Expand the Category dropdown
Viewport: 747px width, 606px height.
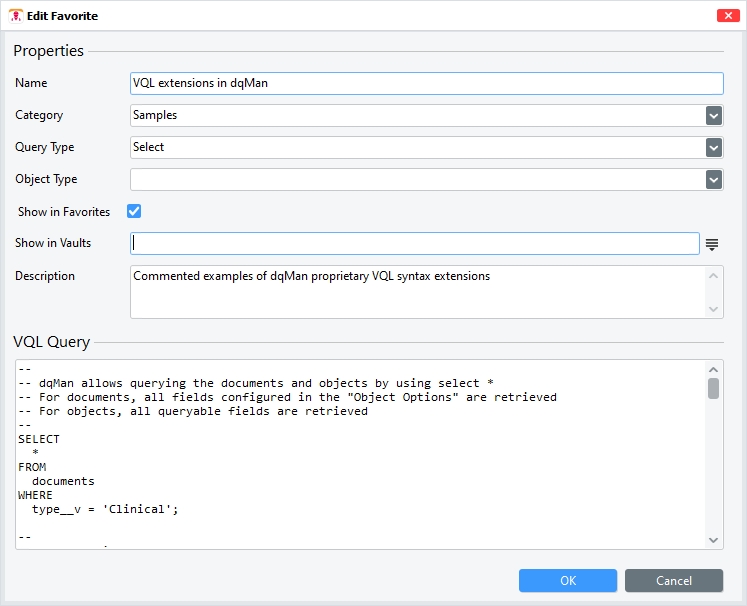click(713, 116)
